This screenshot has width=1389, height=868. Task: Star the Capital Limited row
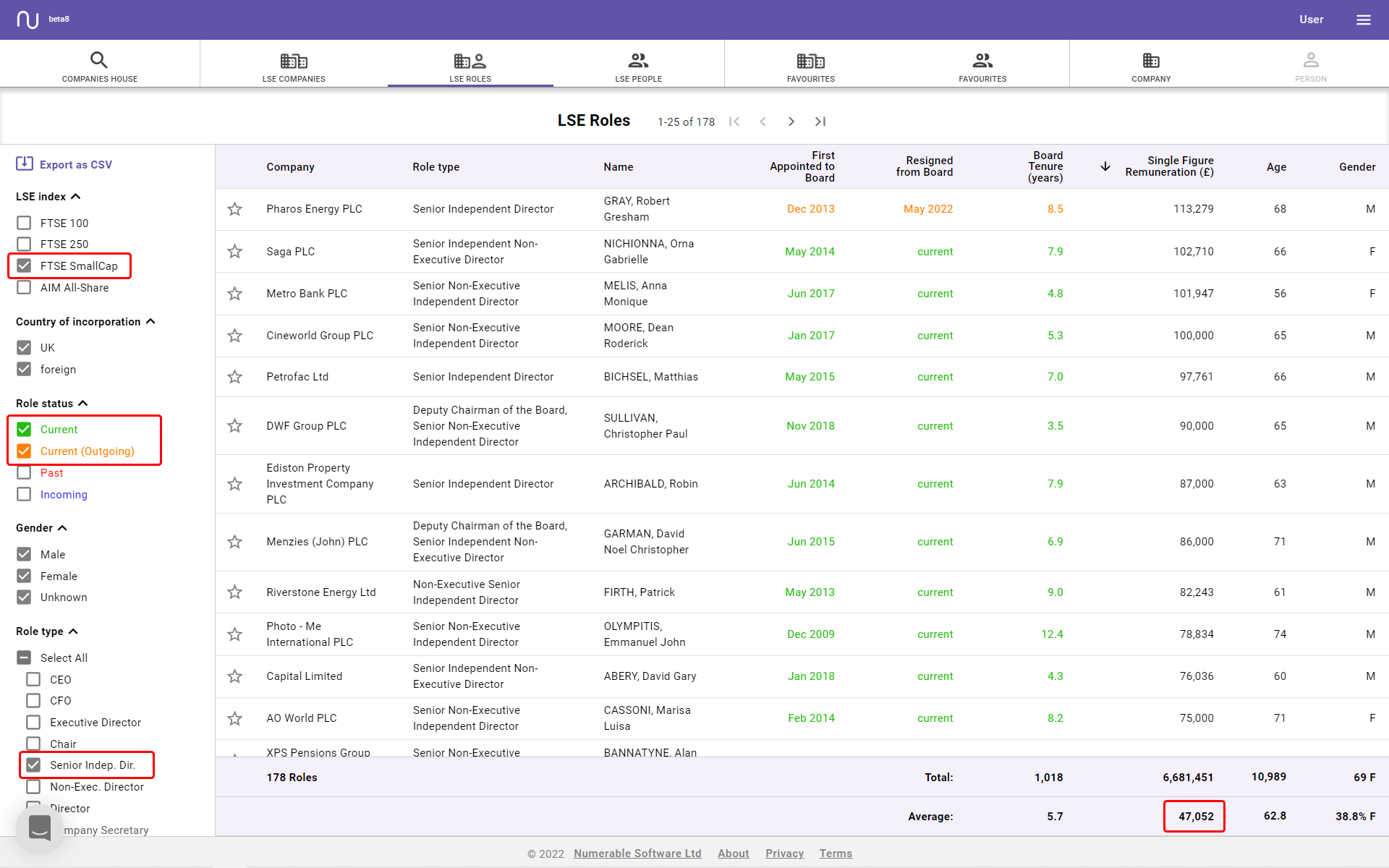coord(234,676)
